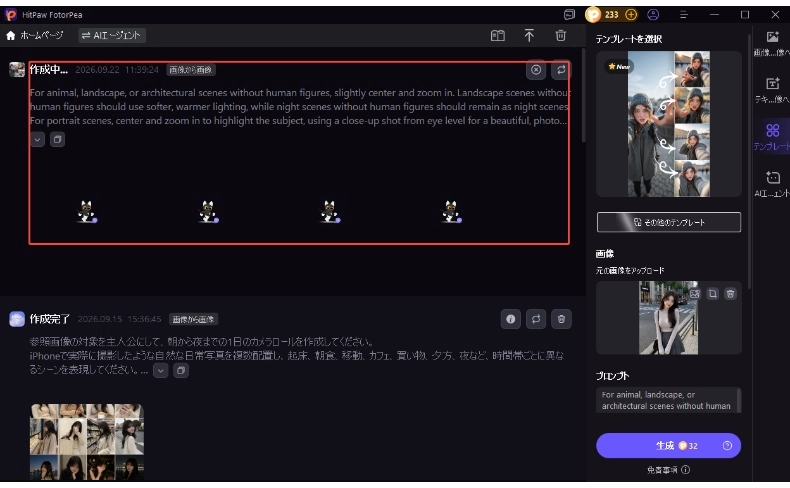The image size is (790, 488).
Task: Open help icon on the 生成 button
Action: (727, 446)
